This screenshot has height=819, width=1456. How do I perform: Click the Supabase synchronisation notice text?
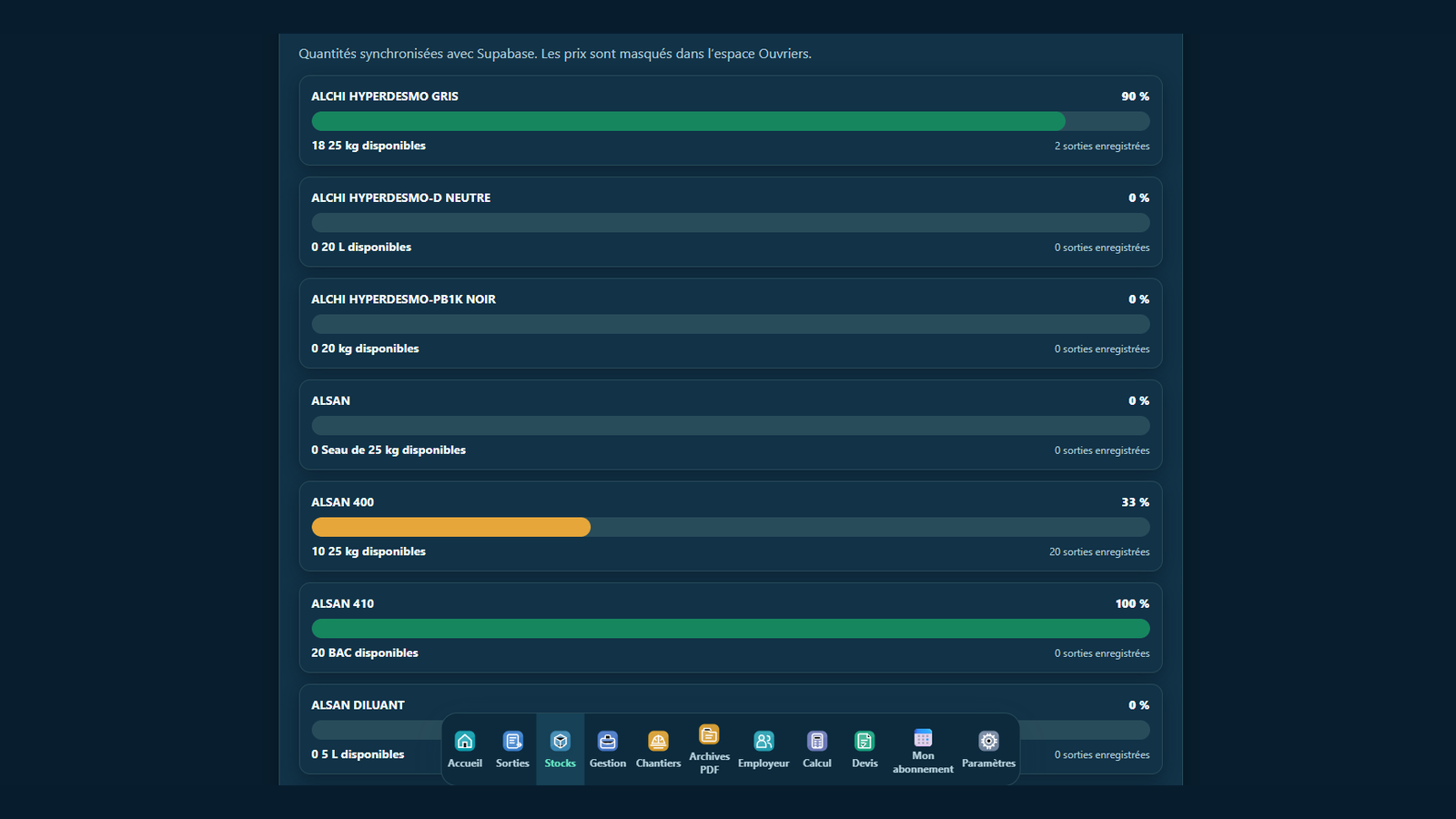coord(555,54)
